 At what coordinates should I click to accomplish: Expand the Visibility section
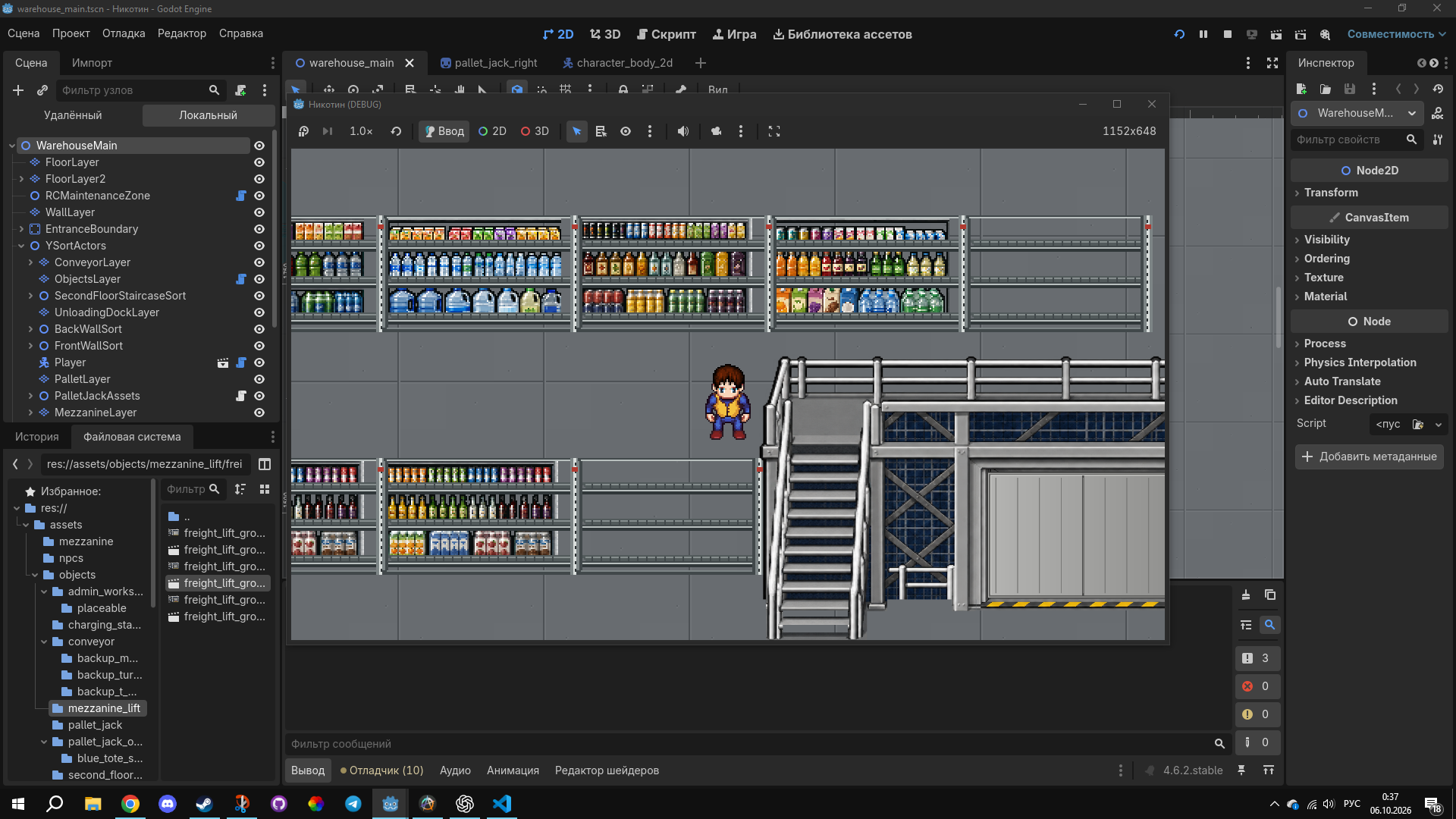[1326, 240]
